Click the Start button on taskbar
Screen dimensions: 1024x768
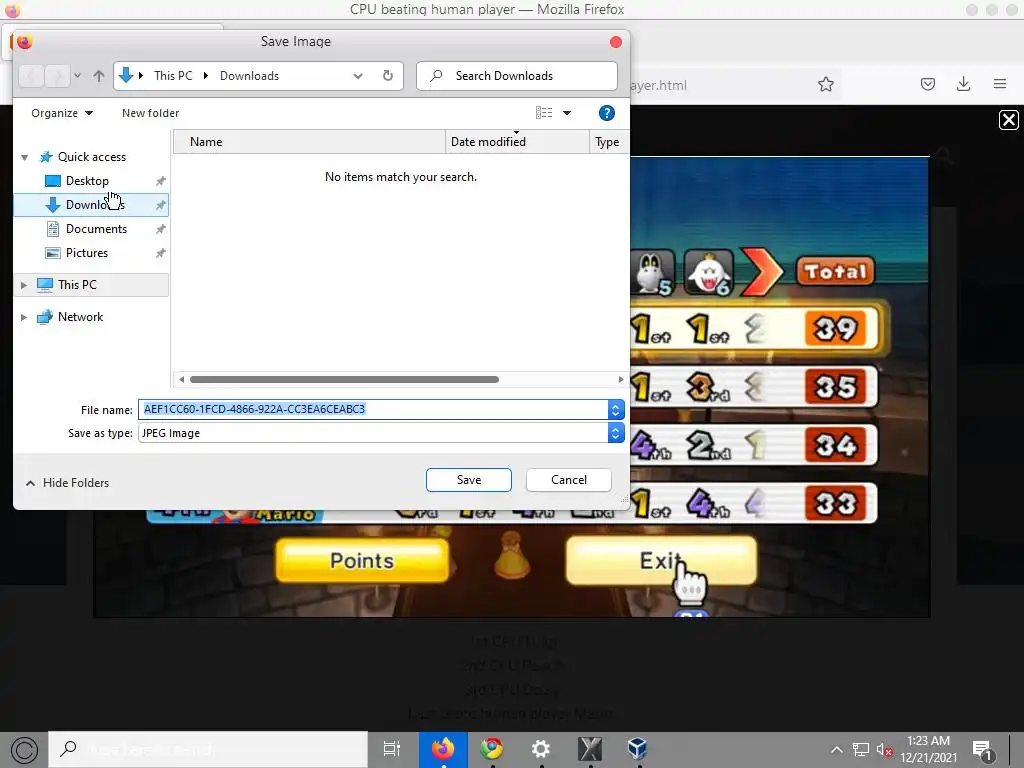pos(24,750)
